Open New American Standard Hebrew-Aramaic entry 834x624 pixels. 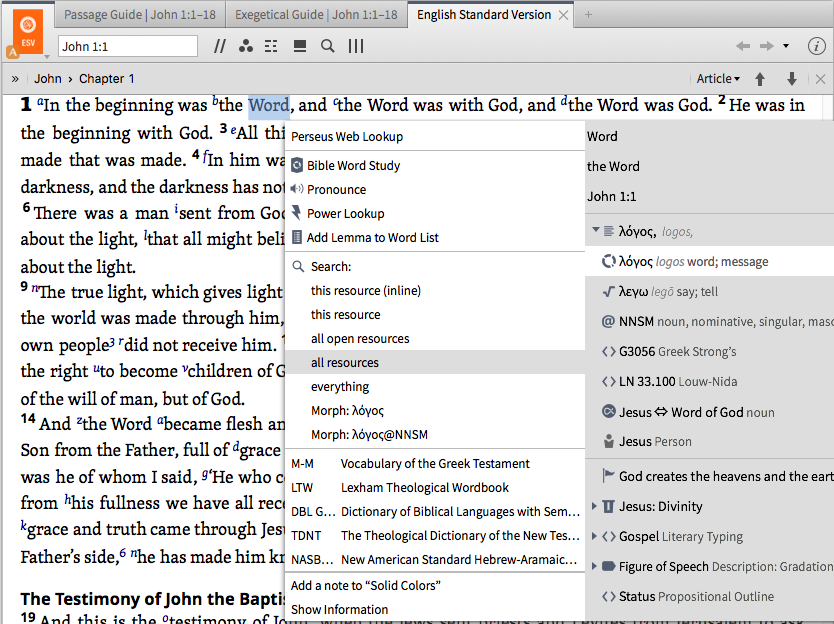[435, 559]
